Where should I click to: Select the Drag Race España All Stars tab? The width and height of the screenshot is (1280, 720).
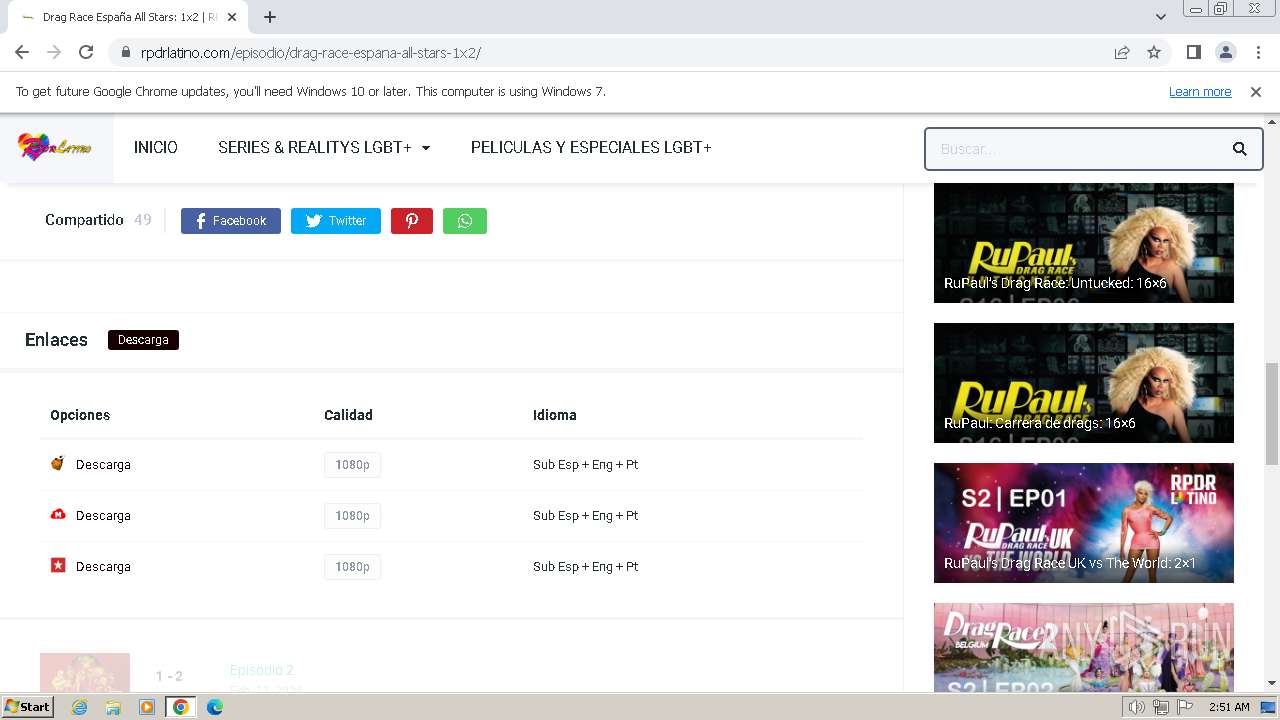click(130, 17)
